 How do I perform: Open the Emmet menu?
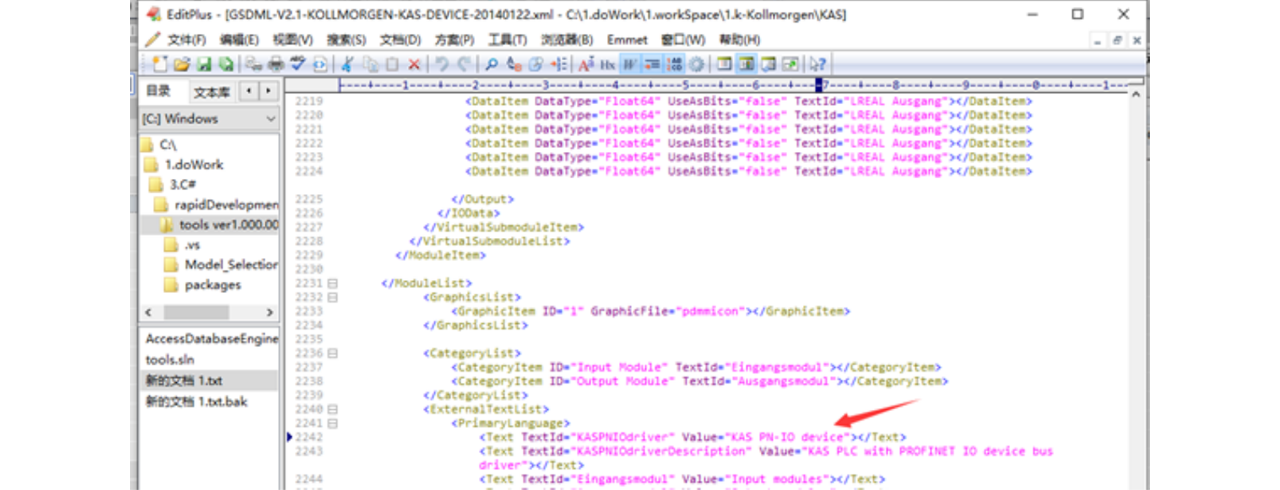(627, 40)
